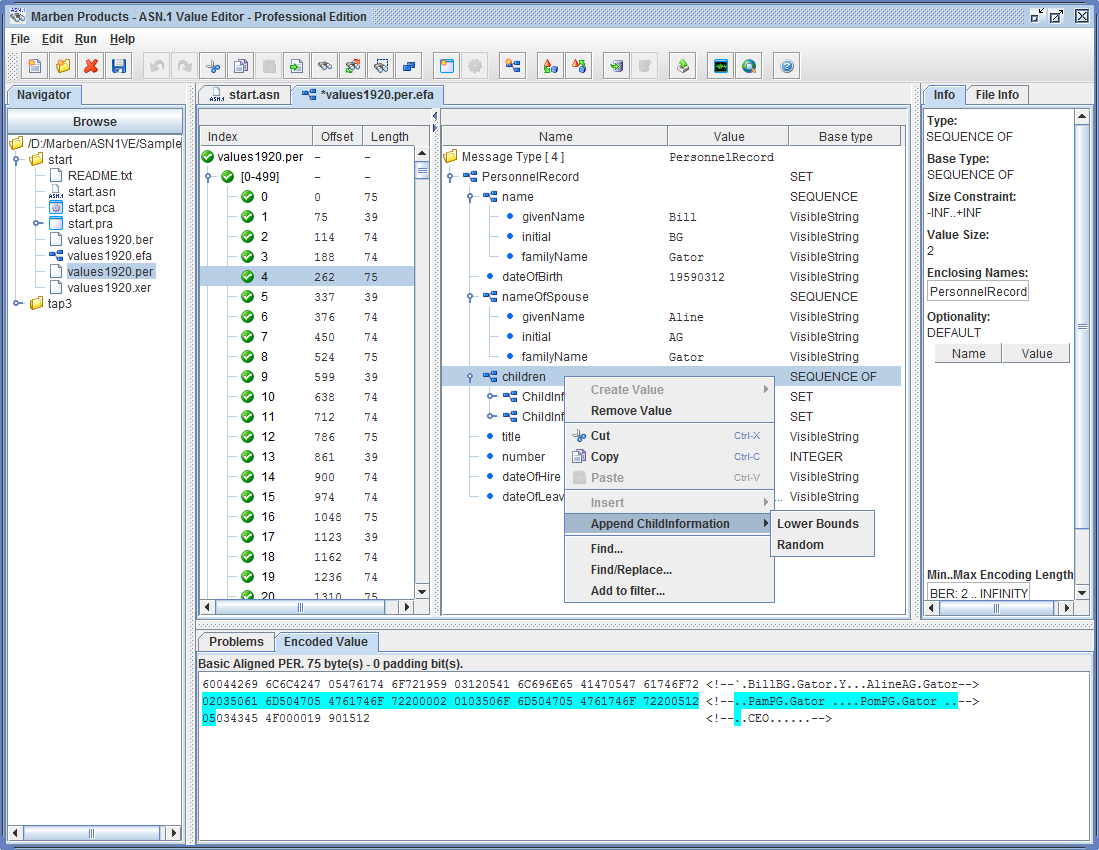Screen dimensions: 1099x850
Task: Click the green check icon in index row 4
Action: [247, 276]
